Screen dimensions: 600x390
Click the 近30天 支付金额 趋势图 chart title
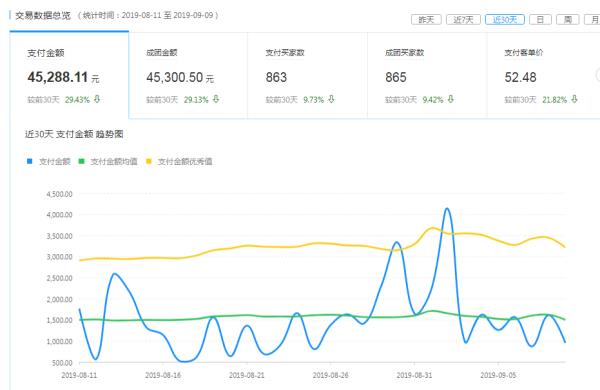pos(74,134)
